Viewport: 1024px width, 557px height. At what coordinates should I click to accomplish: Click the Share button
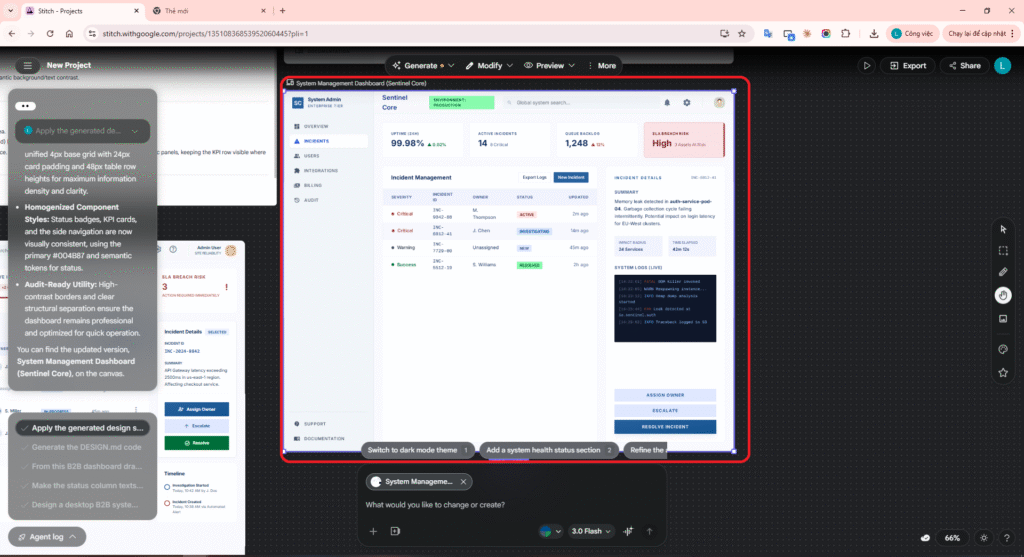point(963,66)
